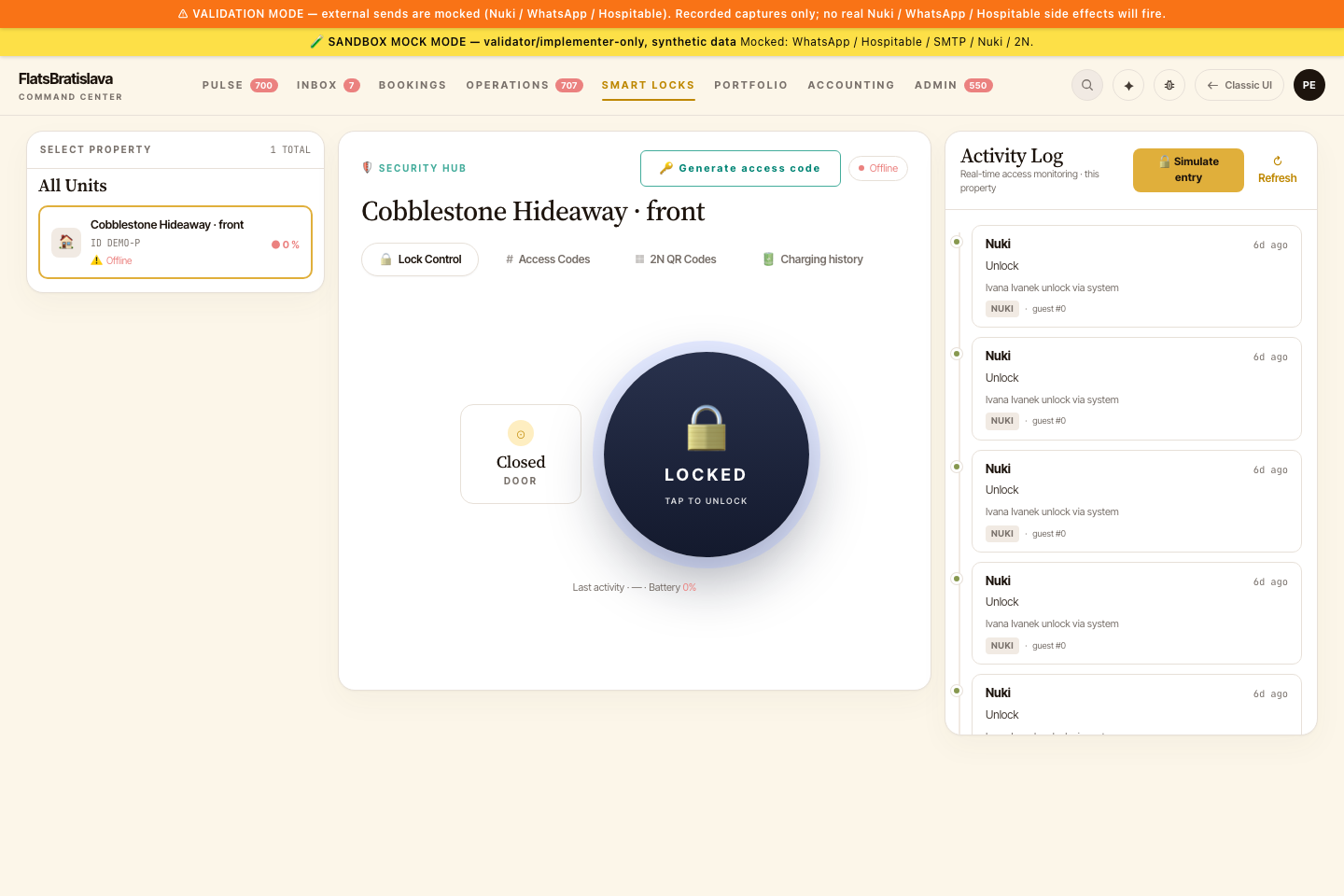Click the 1 TOTAL count label
The width and height of the screenshot is (1344, 896).
(290, 149)
